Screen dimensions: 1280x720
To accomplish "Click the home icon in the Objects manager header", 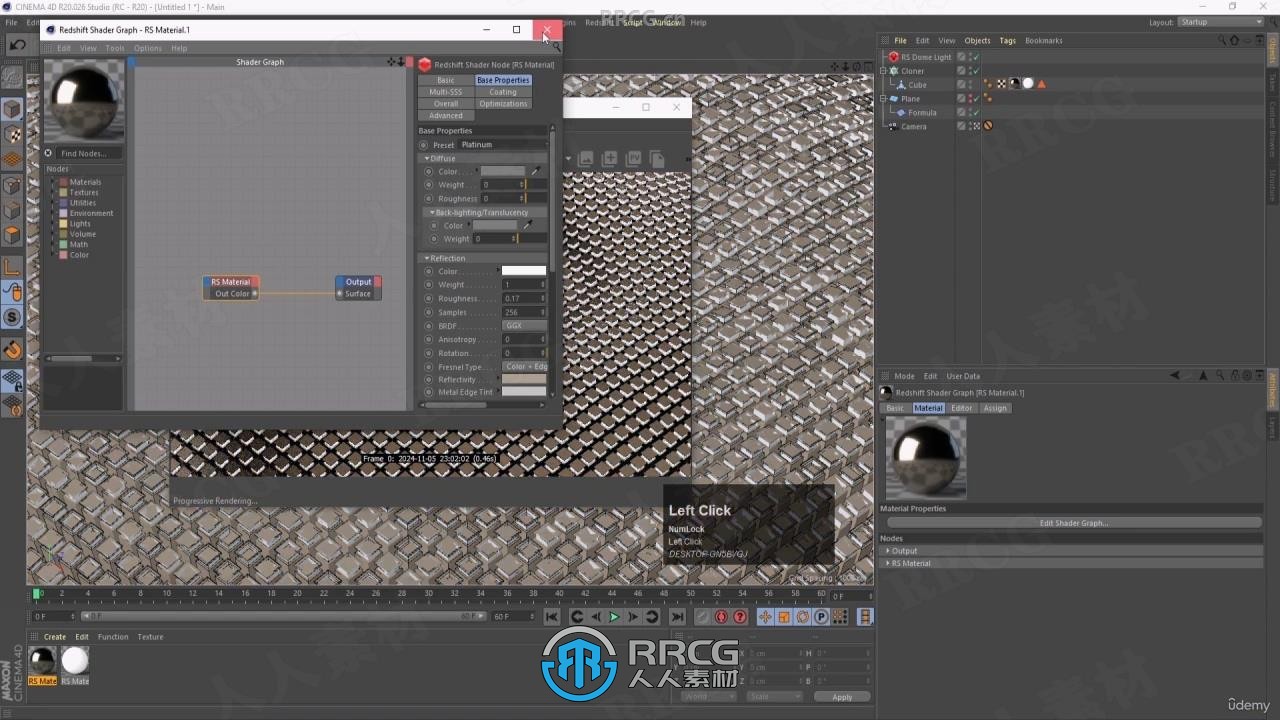I will coord(1234,40).
